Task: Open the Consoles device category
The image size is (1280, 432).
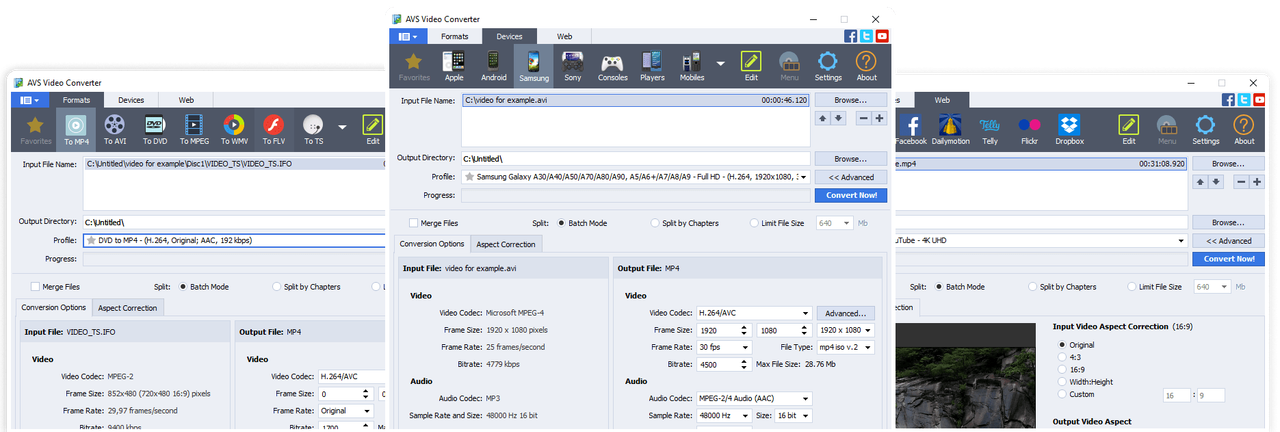Action: click(613, 65)
